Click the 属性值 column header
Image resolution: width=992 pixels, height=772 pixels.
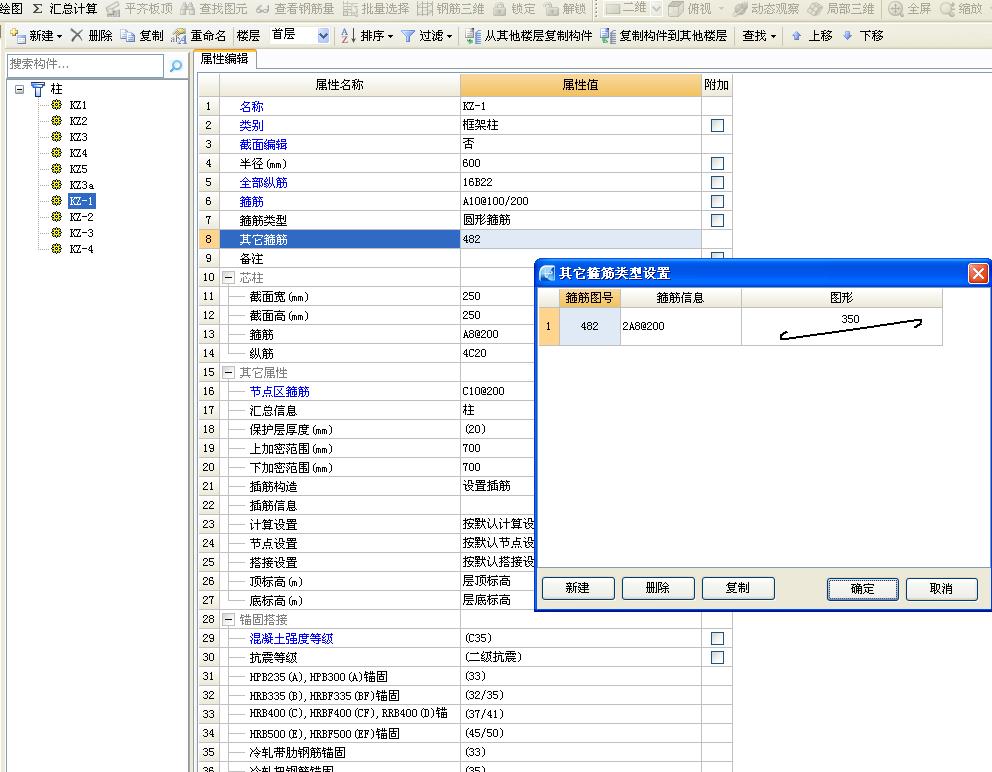click(x=580, y=85)
